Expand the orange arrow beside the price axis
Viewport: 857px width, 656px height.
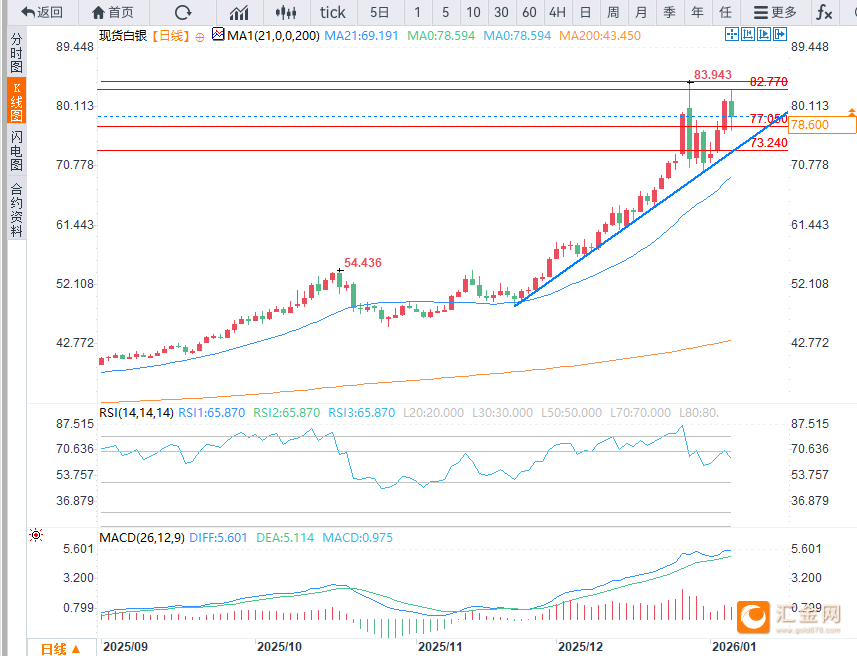pos(851,110)
